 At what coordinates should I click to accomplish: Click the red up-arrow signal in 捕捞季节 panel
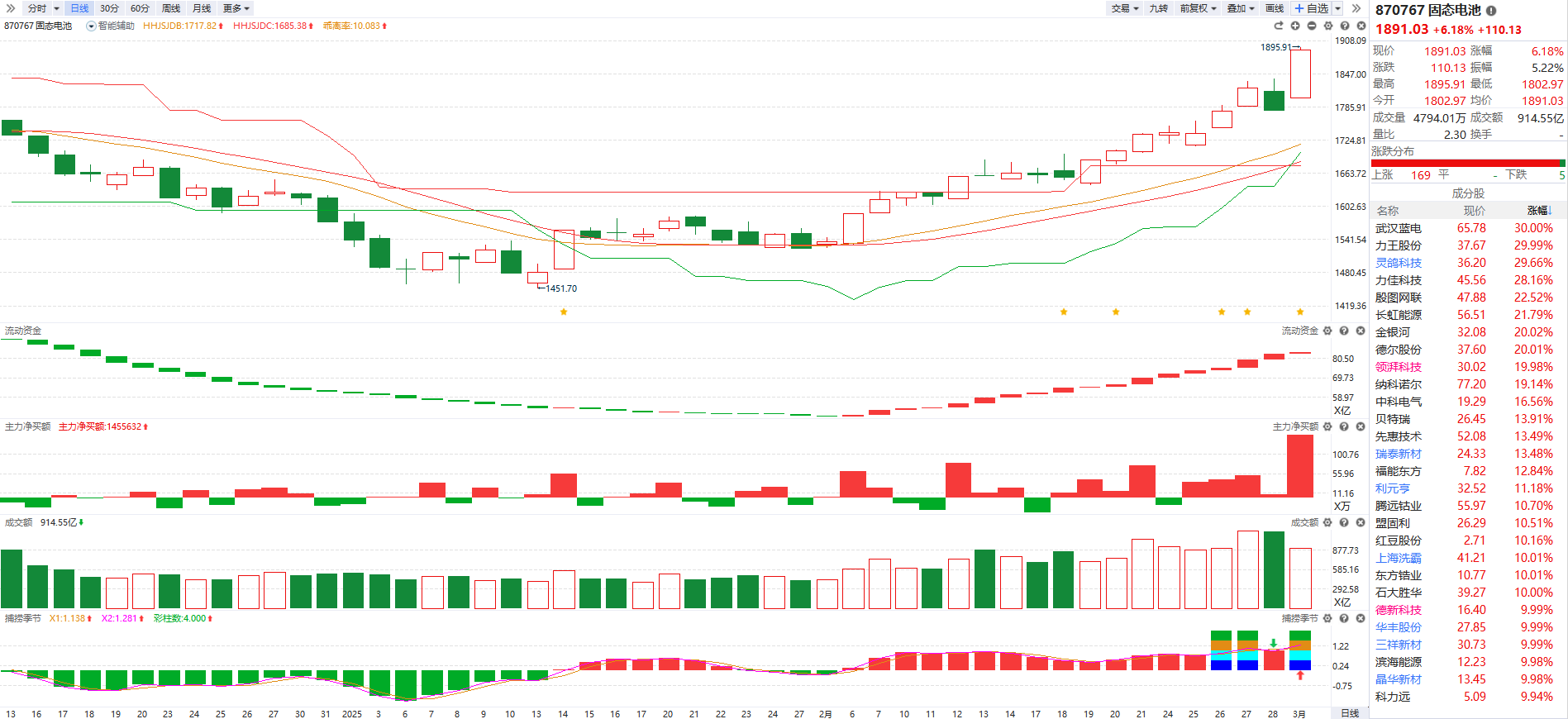1300,675
